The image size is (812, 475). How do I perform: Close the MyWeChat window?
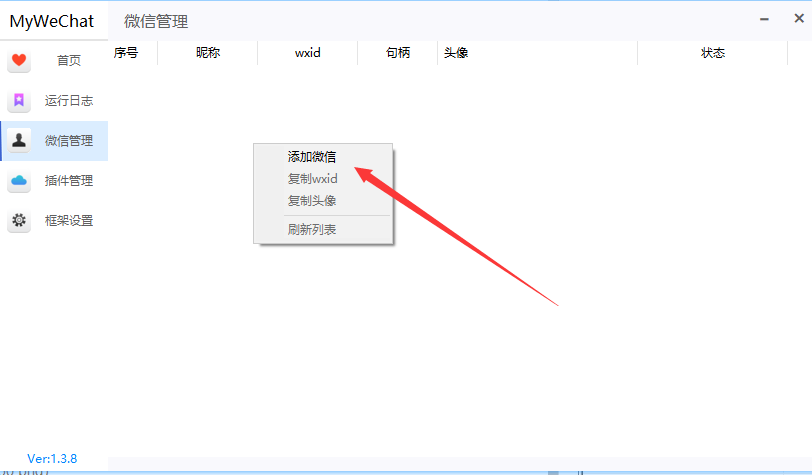pyautogui.click(x=799, y=19)
